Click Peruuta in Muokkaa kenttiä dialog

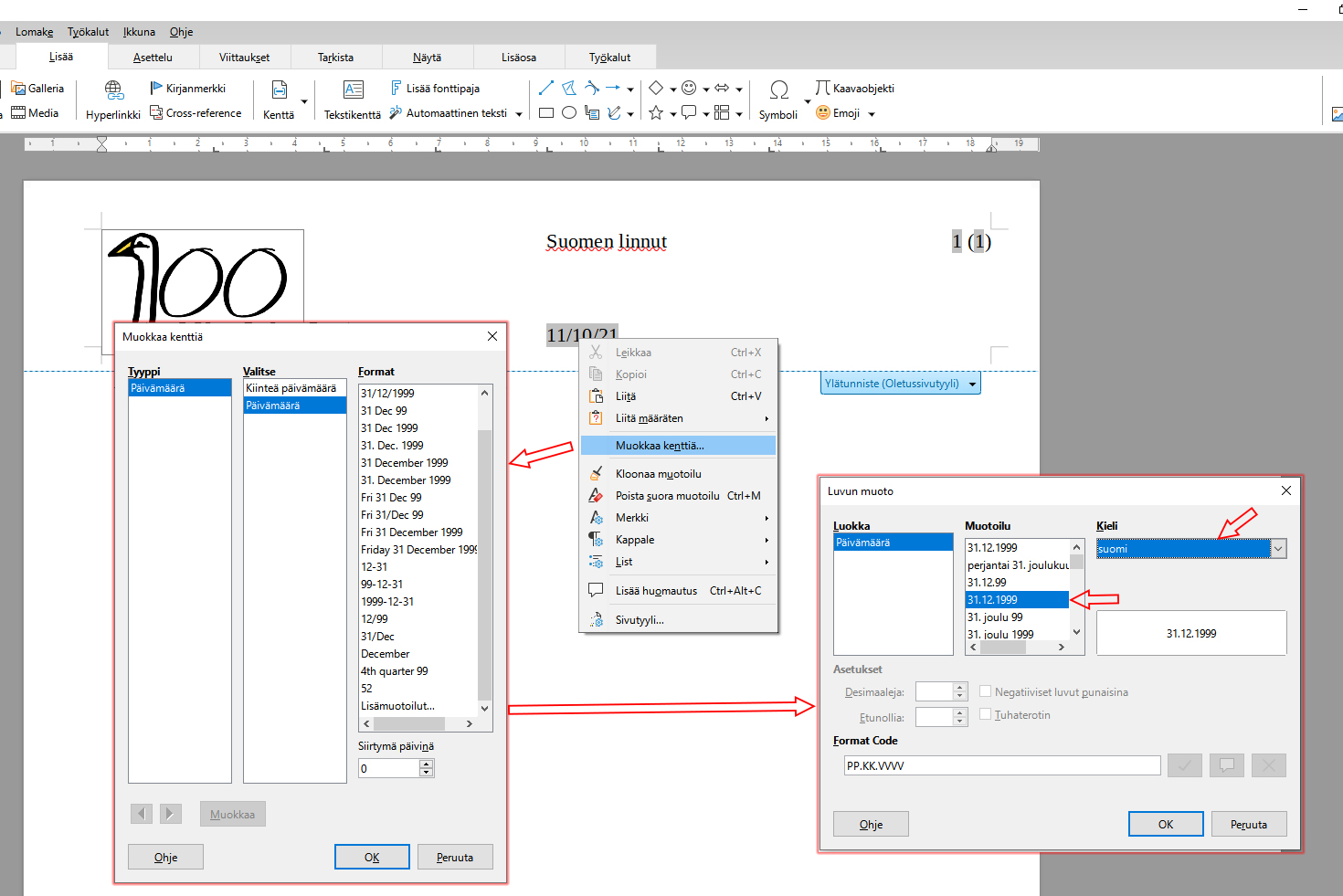[455, 857]
